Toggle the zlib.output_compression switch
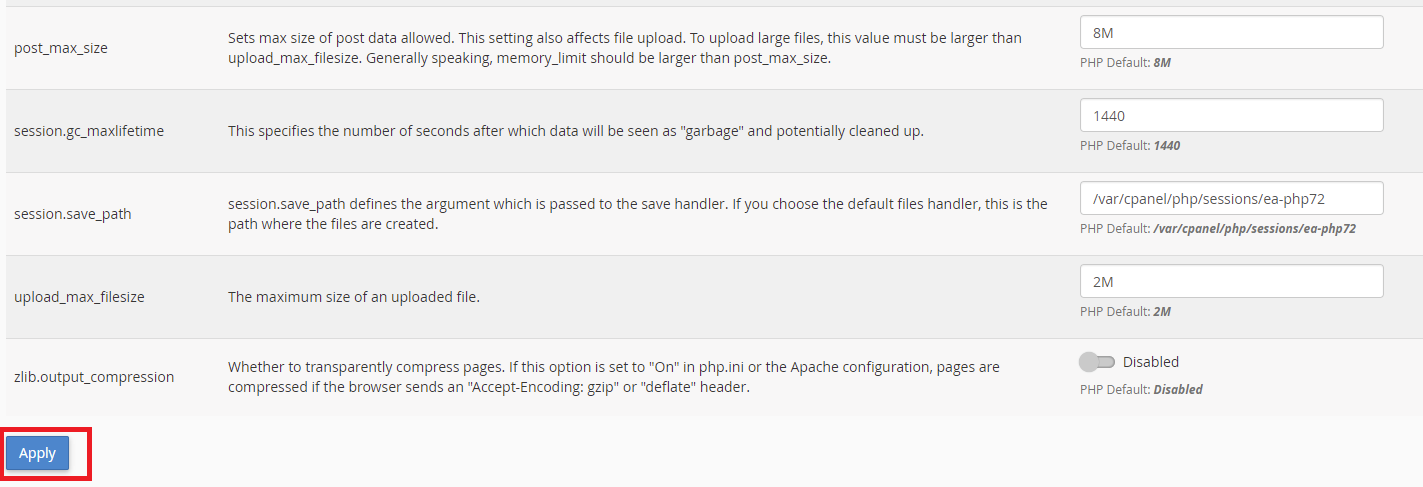This screenshot has height=487, width=1423. [x=1097, y=362]
